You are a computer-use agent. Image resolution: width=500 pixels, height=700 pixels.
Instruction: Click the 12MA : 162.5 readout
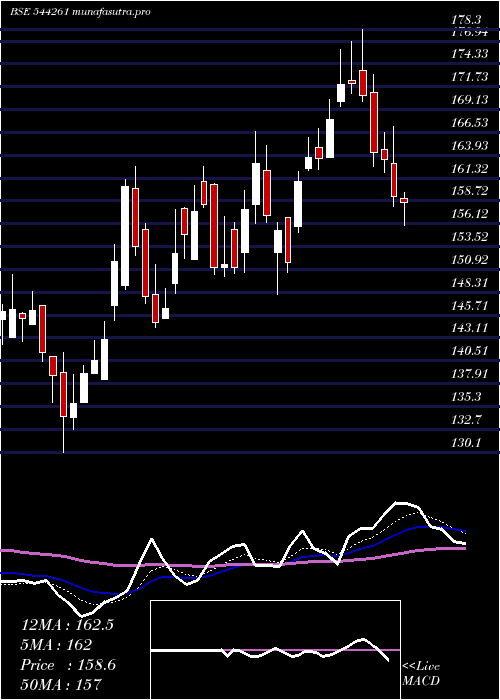pyautogui.click(x=67, y=625)
